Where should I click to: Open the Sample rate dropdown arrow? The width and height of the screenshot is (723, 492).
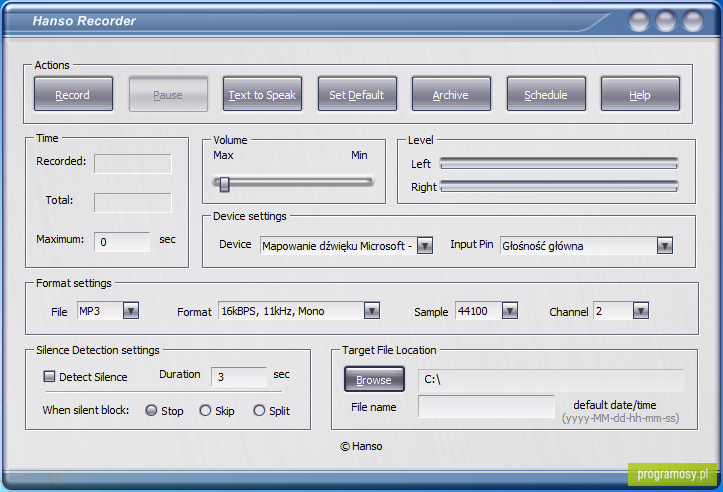coord(510,311)
